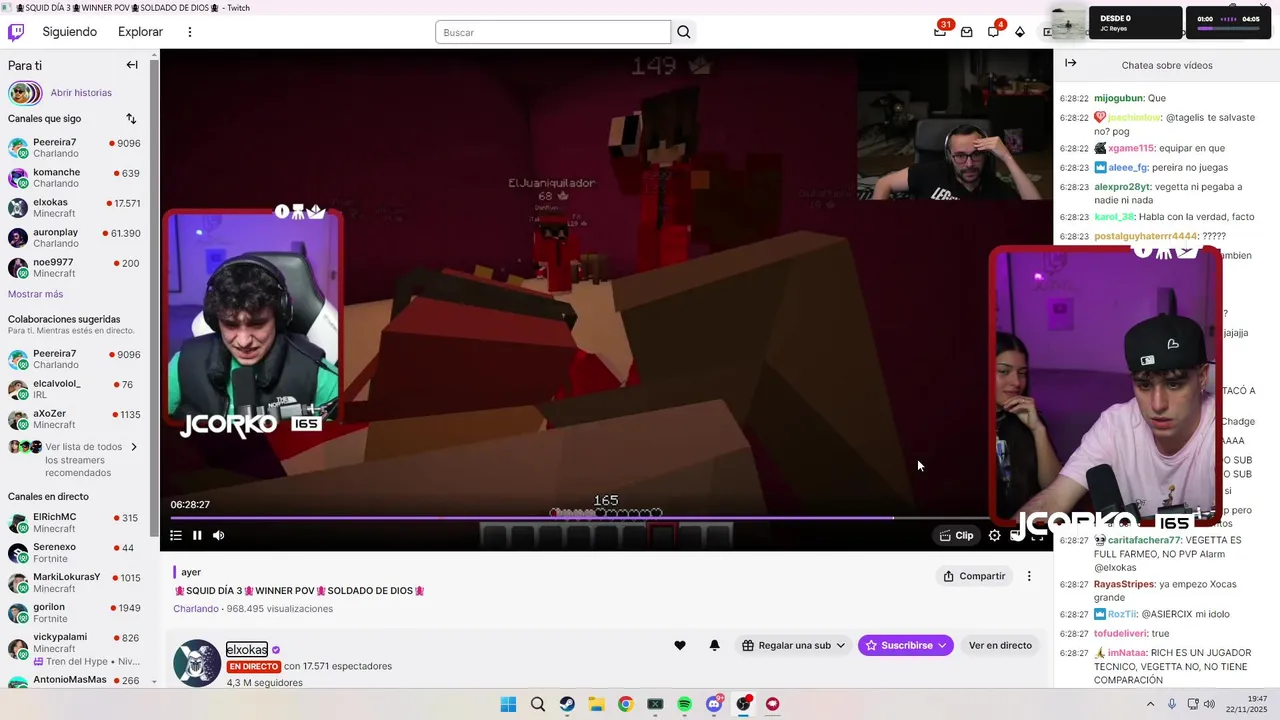This screenshot has width=1280, height=720.
Task: Click the Charlando category link below title
Action: click(x=195, y=609)
